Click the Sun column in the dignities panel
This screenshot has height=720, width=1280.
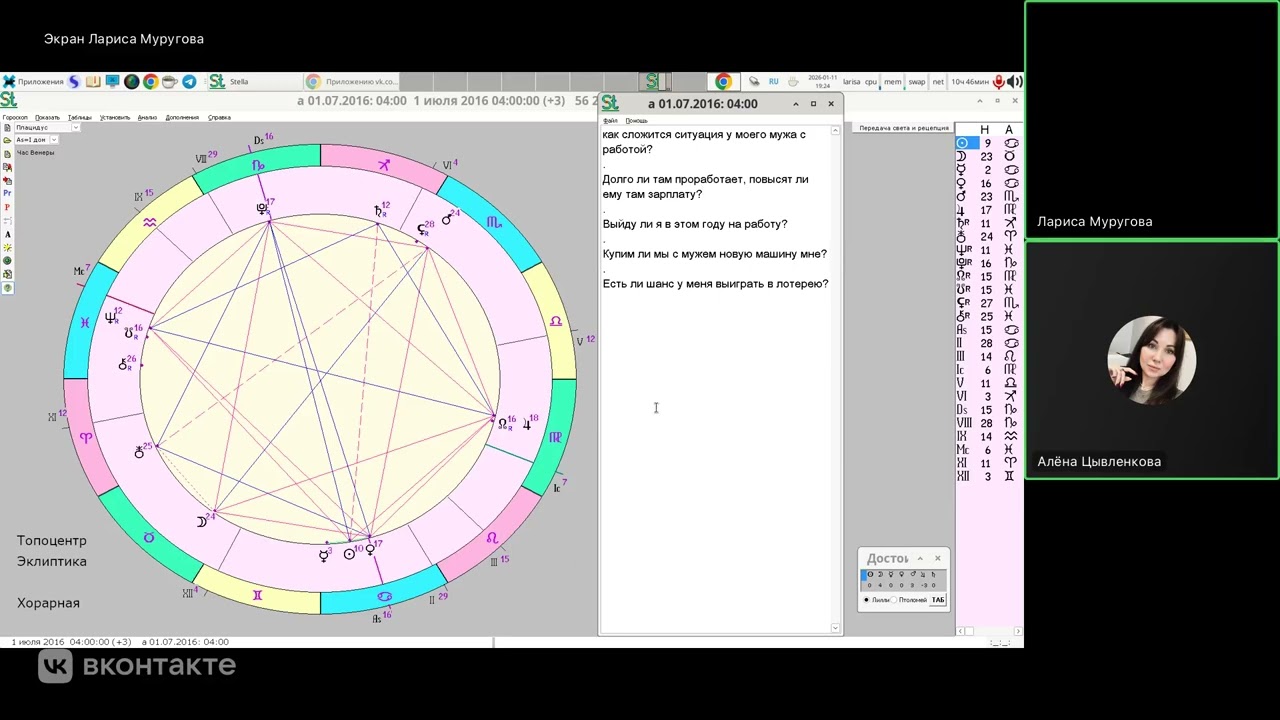[869, 581]
